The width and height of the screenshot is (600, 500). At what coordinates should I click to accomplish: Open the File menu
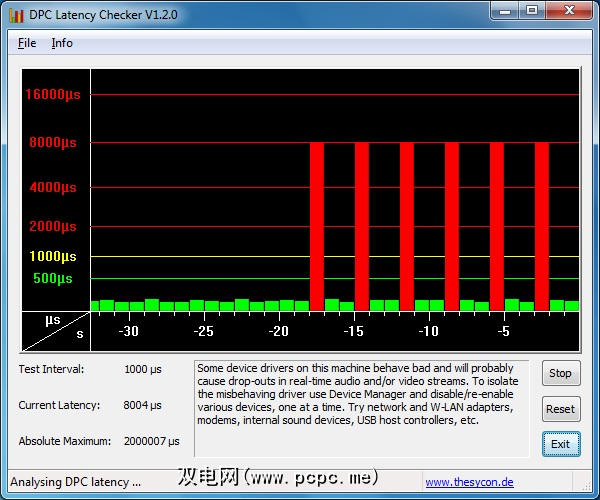point(27,43)
